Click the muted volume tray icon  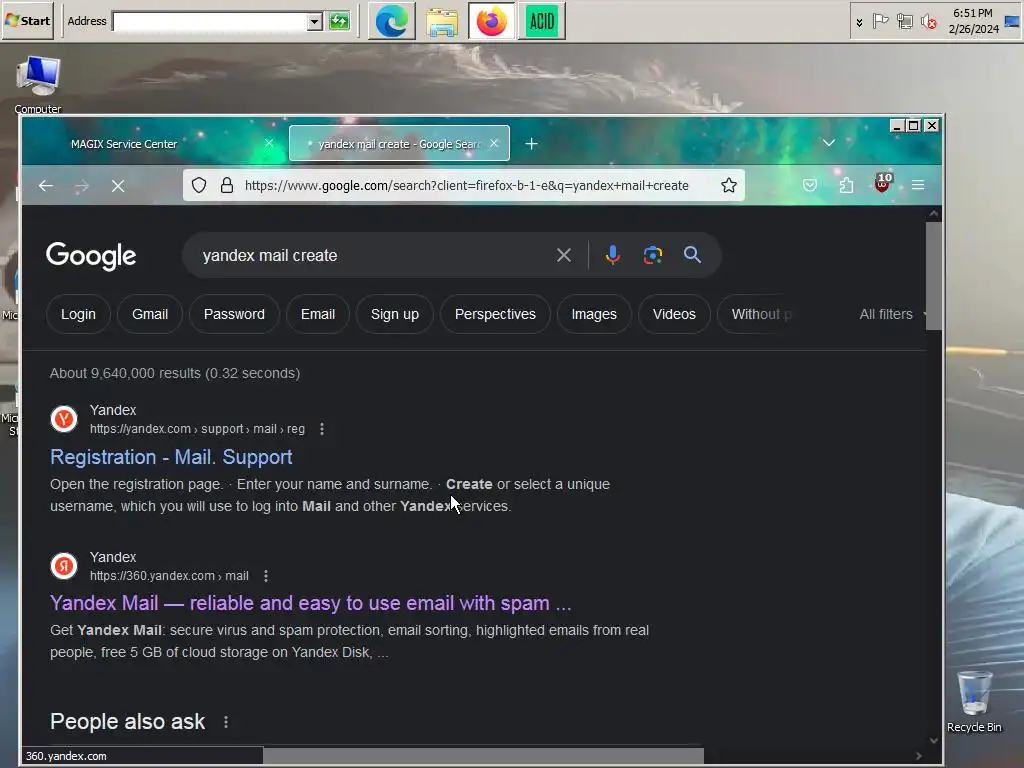[x=928, y=22]
